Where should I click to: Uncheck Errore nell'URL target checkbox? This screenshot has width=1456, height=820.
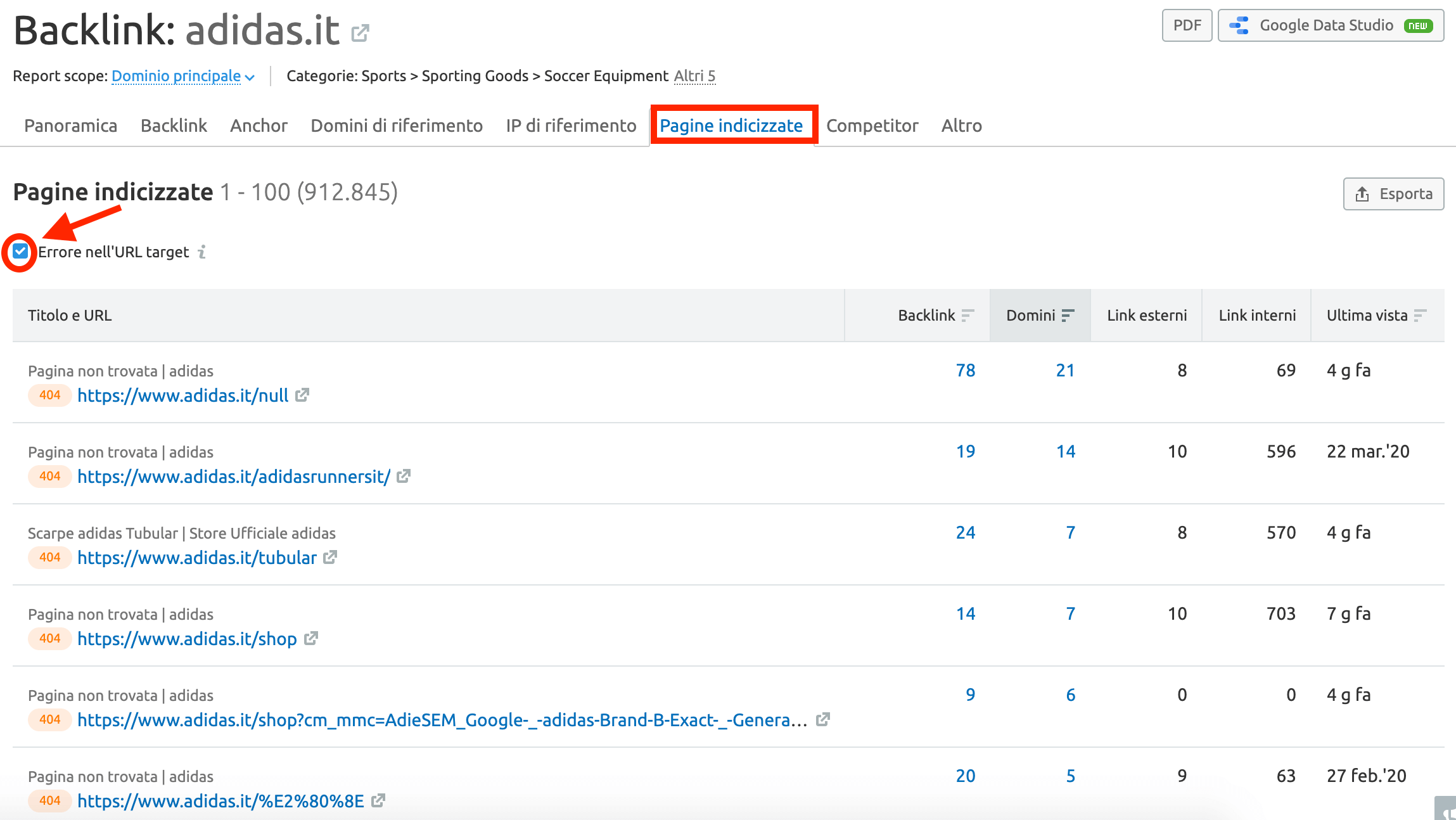20,252
